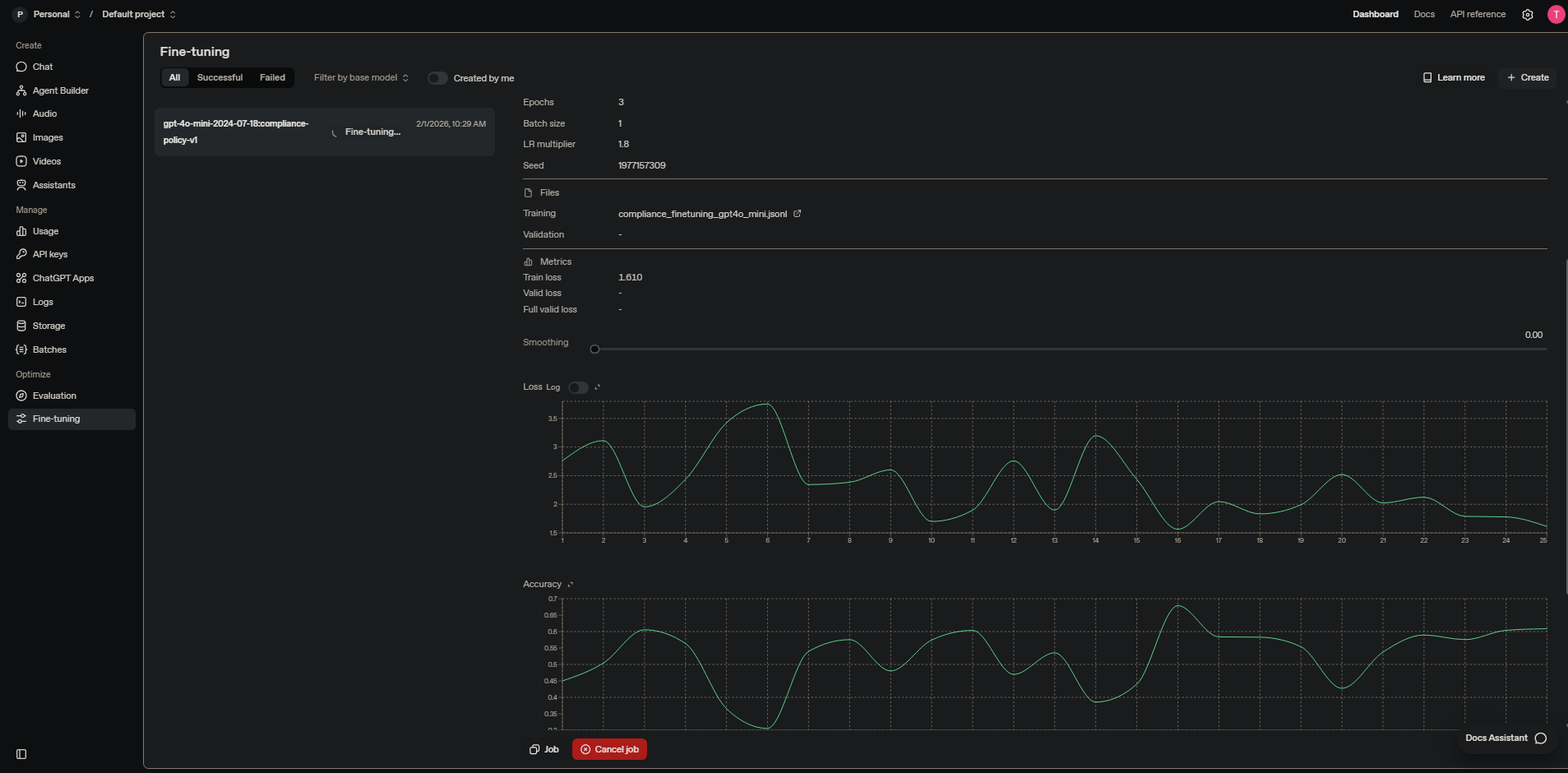Screen dimensions: 1568x773
Task: Open the training file external link icon
Action: pyautogui.click(x=797, y=214)
